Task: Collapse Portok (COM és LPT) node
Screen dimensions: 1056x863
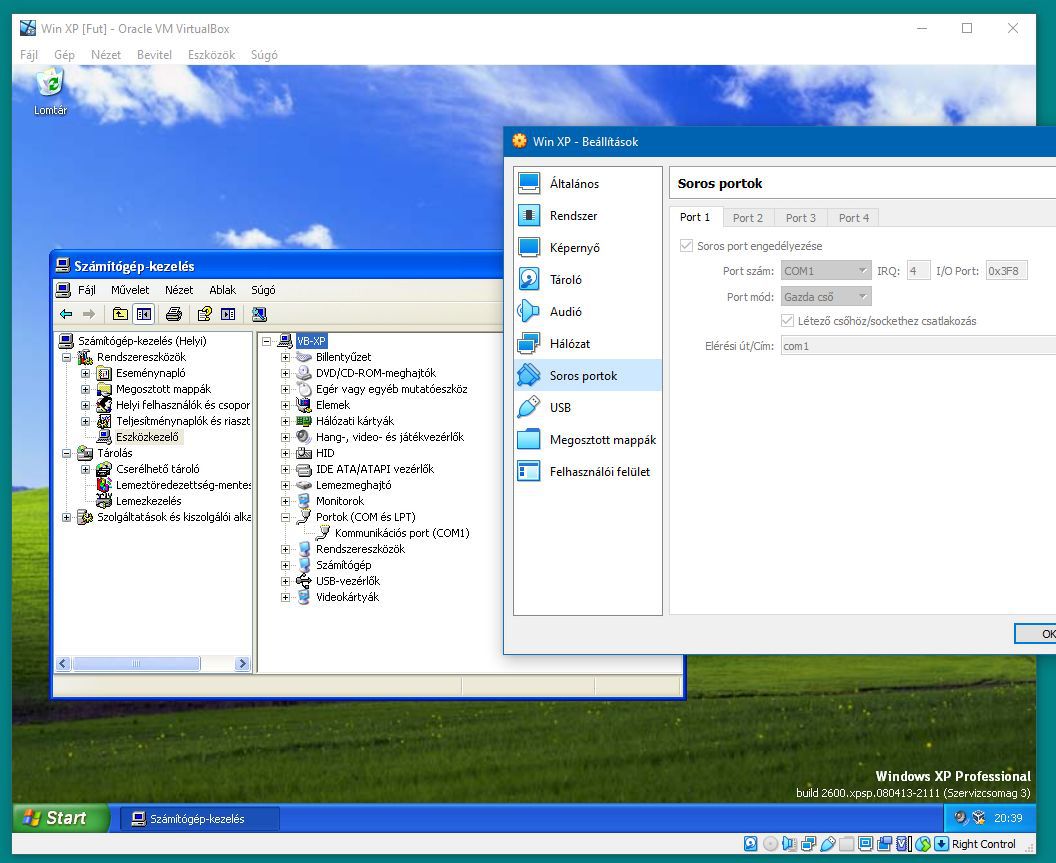Action: pos(286,517)
